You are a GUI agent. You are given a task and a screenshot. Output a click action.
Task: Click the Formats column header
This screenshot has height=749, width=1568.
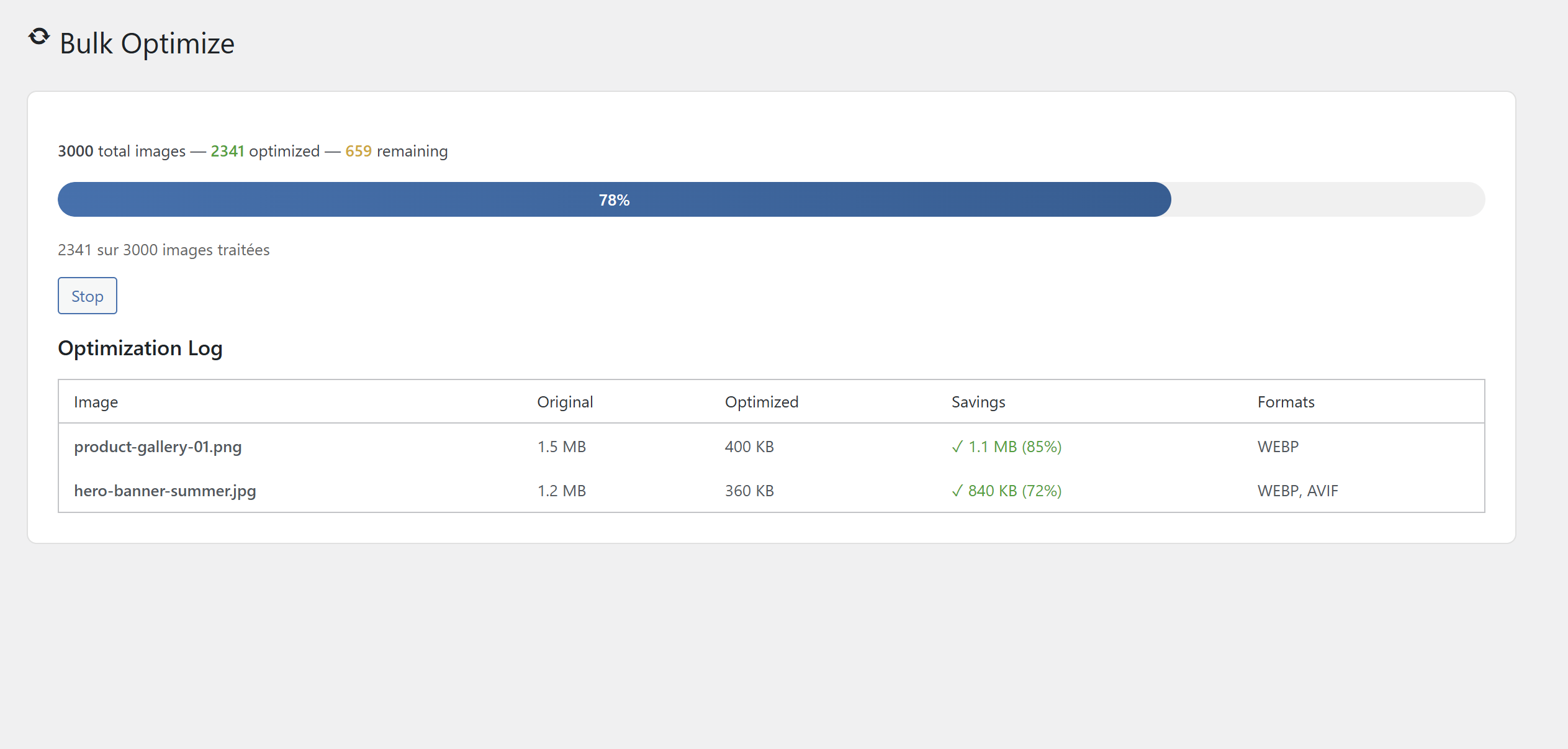point(1286,402)
